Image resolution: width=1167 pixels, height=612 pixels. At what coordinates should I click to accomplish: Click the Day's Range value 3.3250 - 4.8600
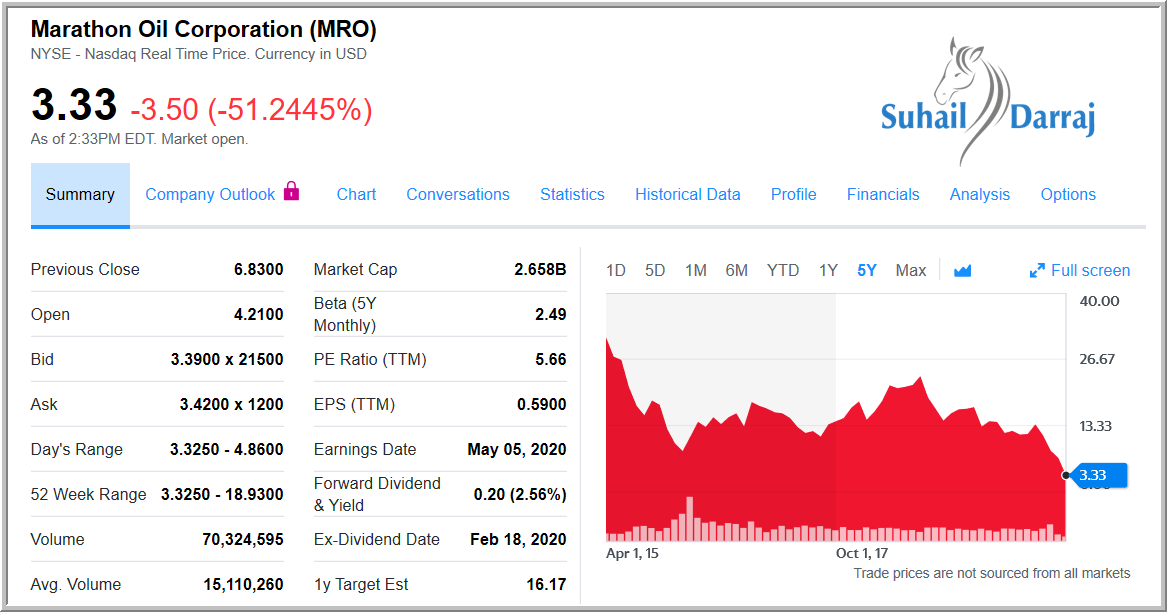pyautogui.click(x=226, y=450)
